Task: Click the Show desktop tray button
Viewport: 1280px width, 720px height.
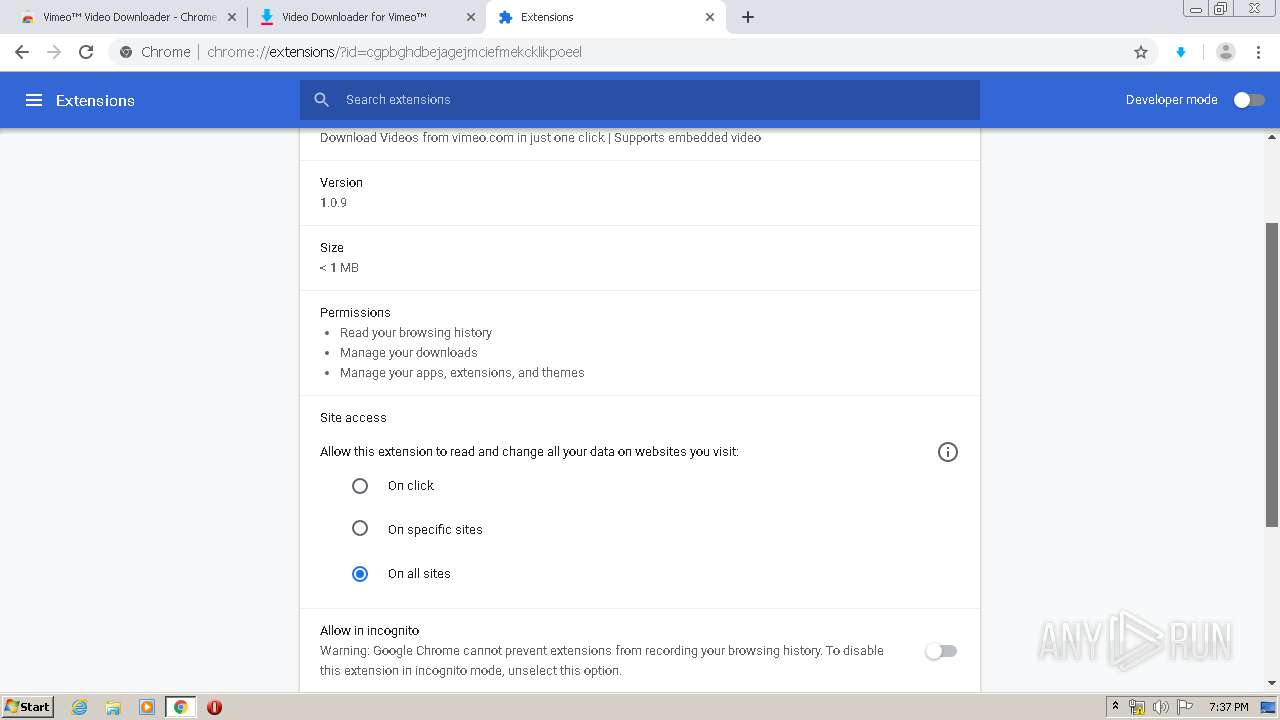Action: [1269, 707]
